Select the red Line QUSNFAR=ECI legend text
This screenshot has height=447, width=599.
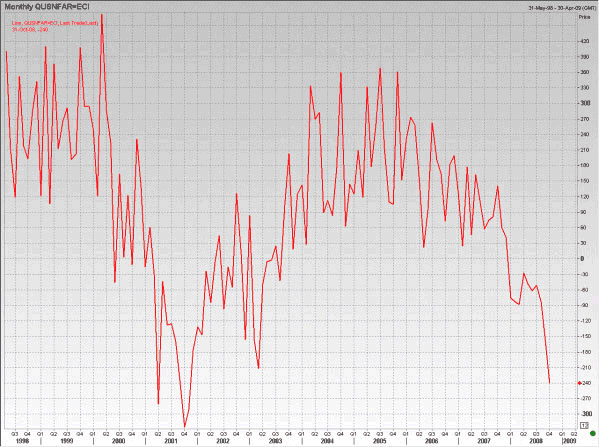[55, 23]
